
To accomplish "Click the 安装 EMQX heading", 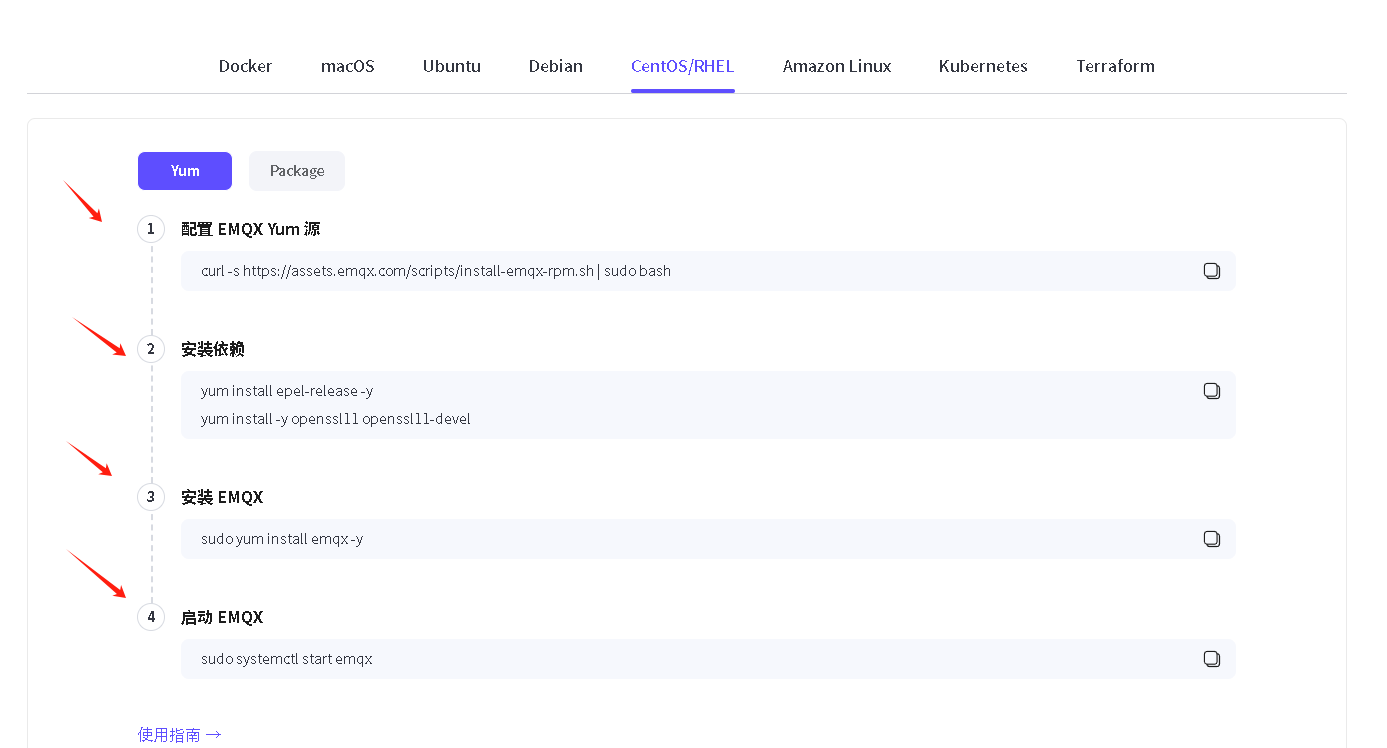I will pyautogui.click(x=222, y=497).
